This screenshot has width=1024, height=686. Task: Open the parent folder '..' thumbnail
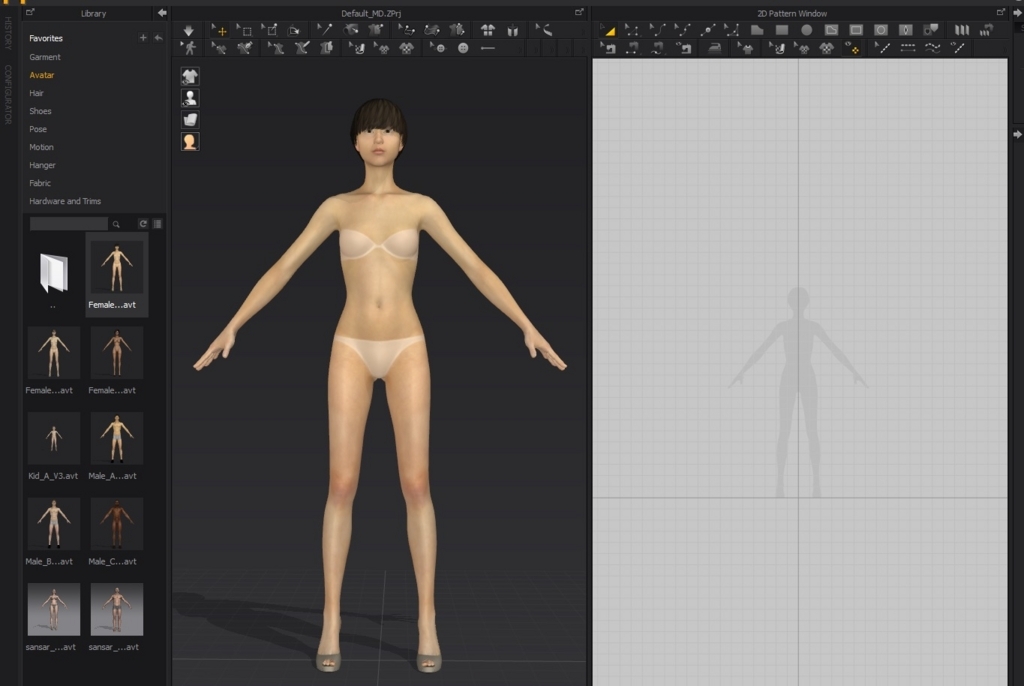pyautogui.click(x=54, y=272)
